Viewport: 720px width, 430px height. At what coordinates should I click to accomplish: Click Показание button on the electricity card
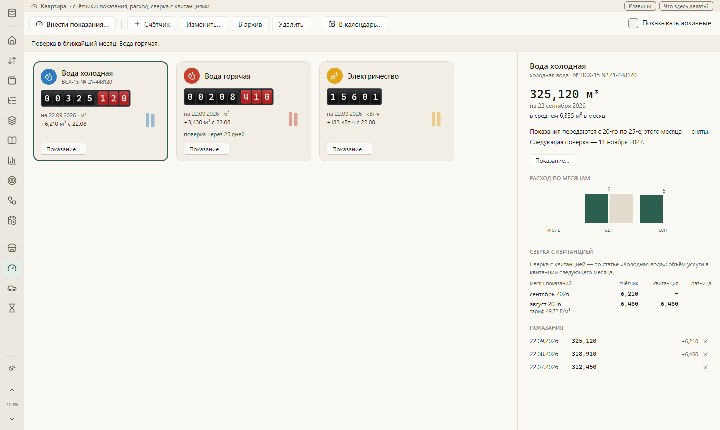tap(349, 149)
